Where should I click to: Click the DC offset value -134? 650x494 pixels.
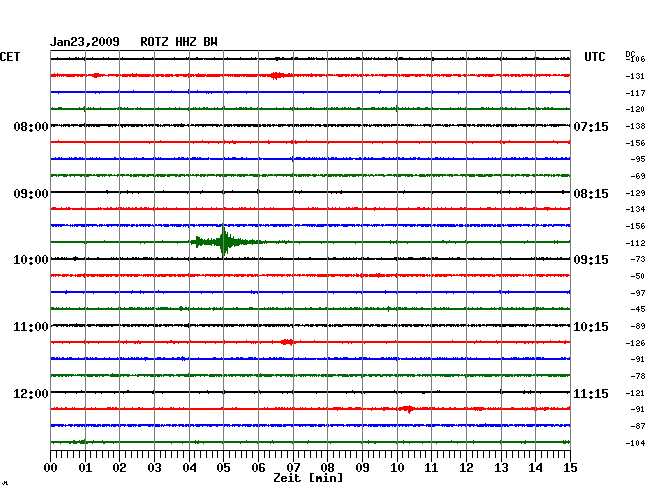635,209
